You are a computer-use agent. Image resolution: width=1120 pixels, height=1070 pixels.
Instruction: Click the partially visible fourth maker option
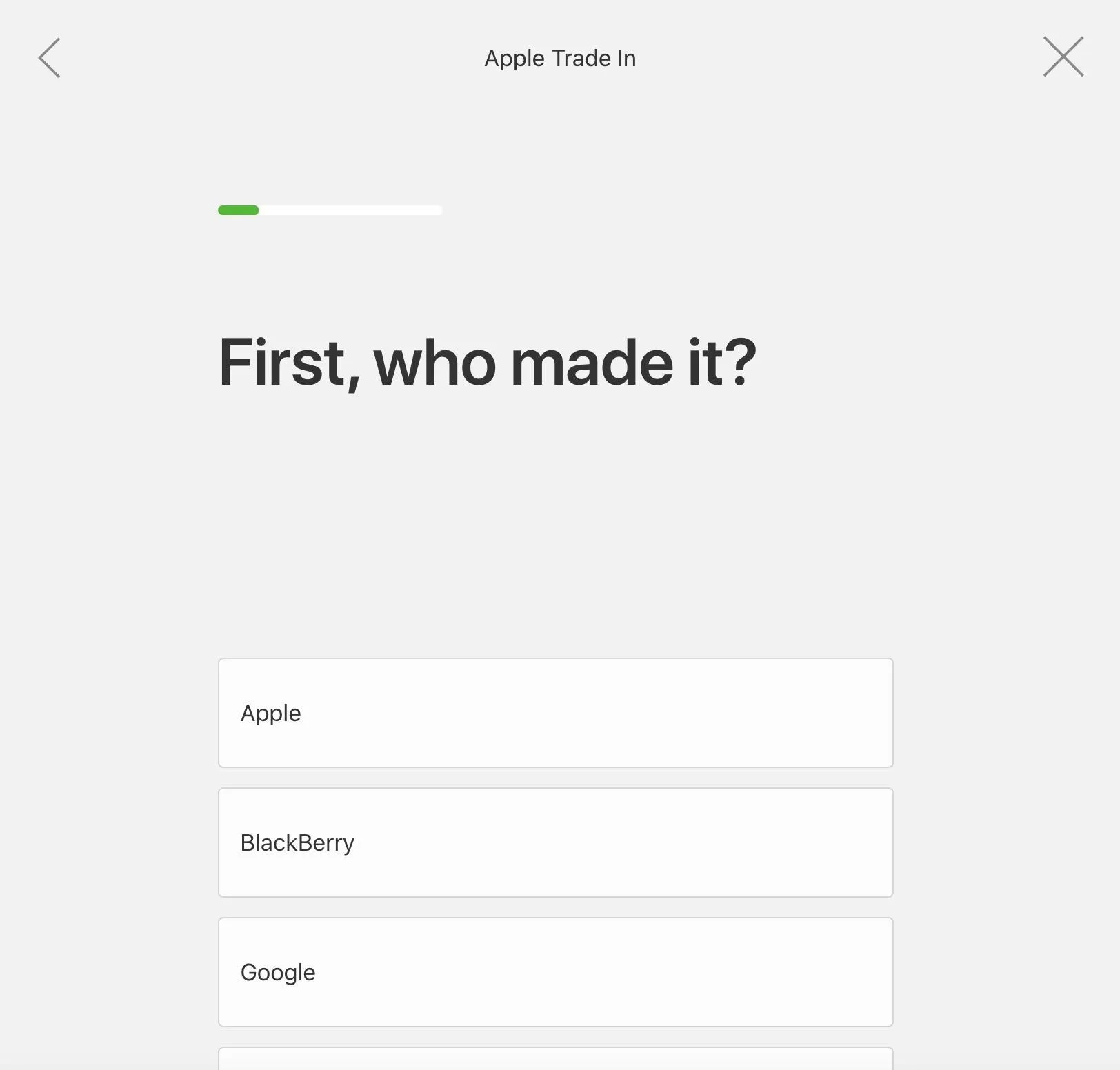click(x=556, y=1059)
